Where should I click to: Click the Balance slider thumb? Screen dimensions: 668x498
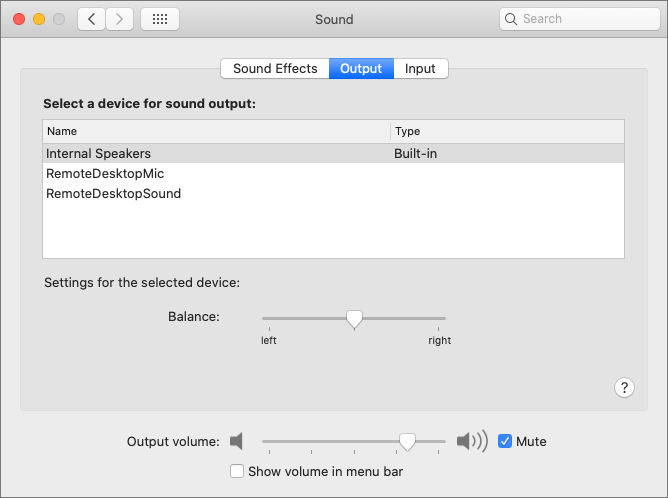[x=353, y=318]
